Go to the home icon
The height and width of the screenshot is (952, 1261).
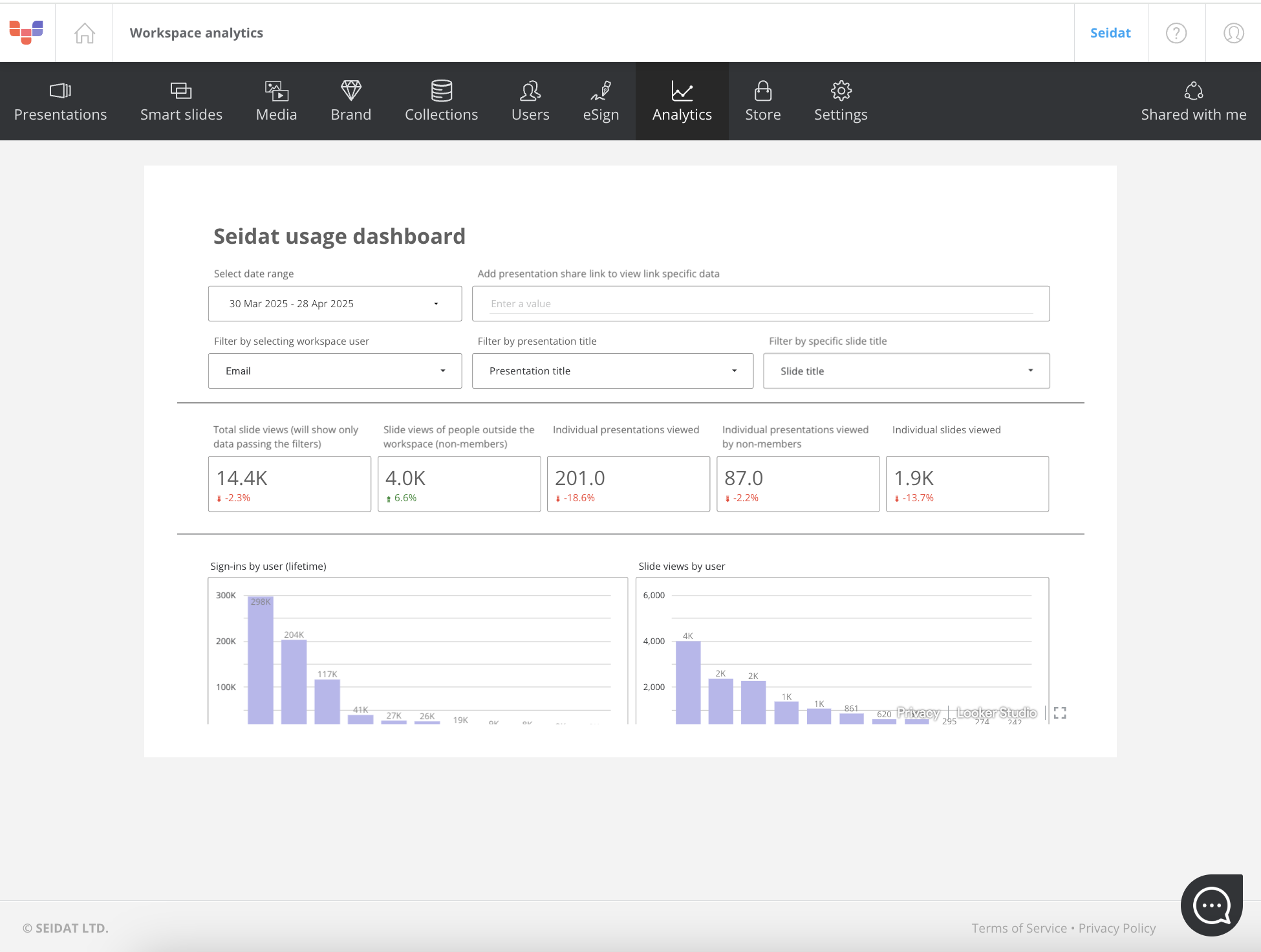click(x=84, y=33)
